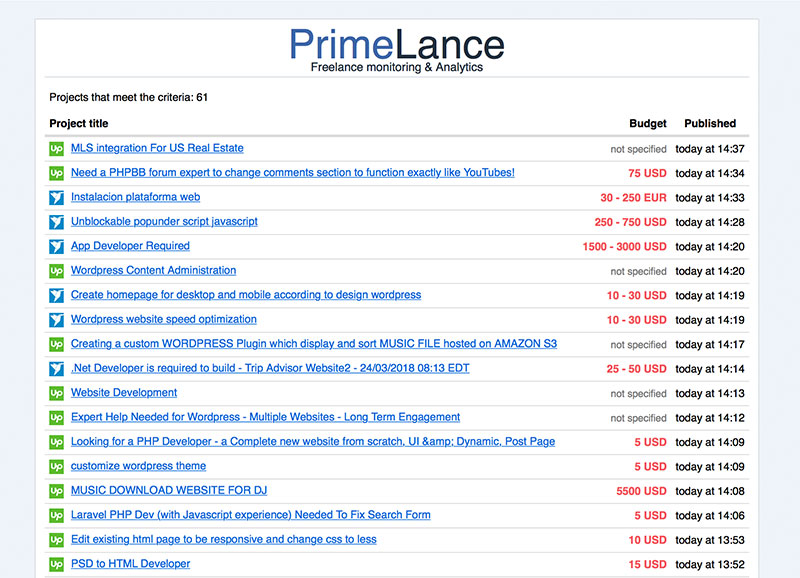
Task: Click Freelancer icon beside Unblockable popunder script
Action: (x=56, y=222)
